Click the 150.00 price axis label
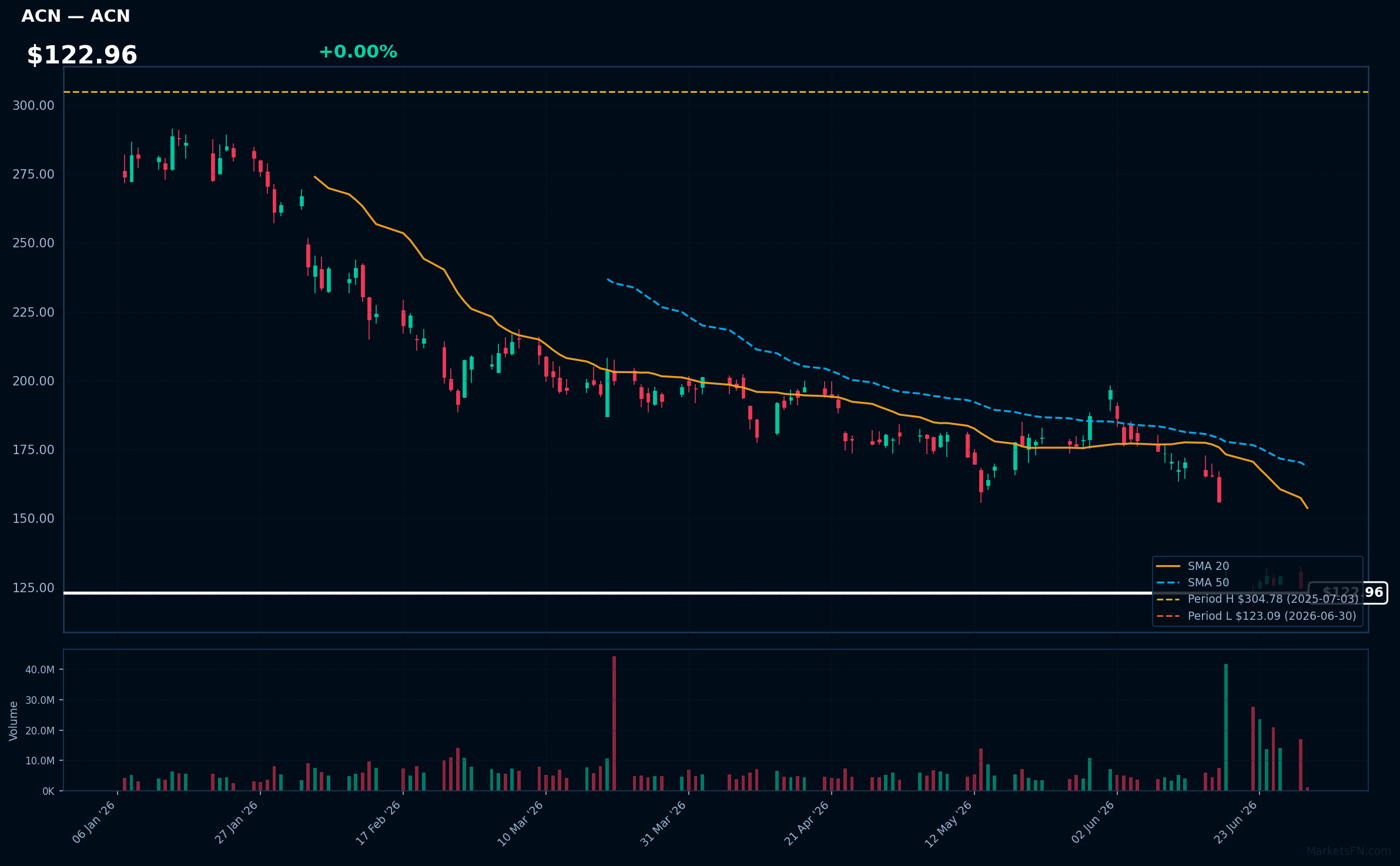Screen dimensions: 1400x866 (x=34, y=519)
